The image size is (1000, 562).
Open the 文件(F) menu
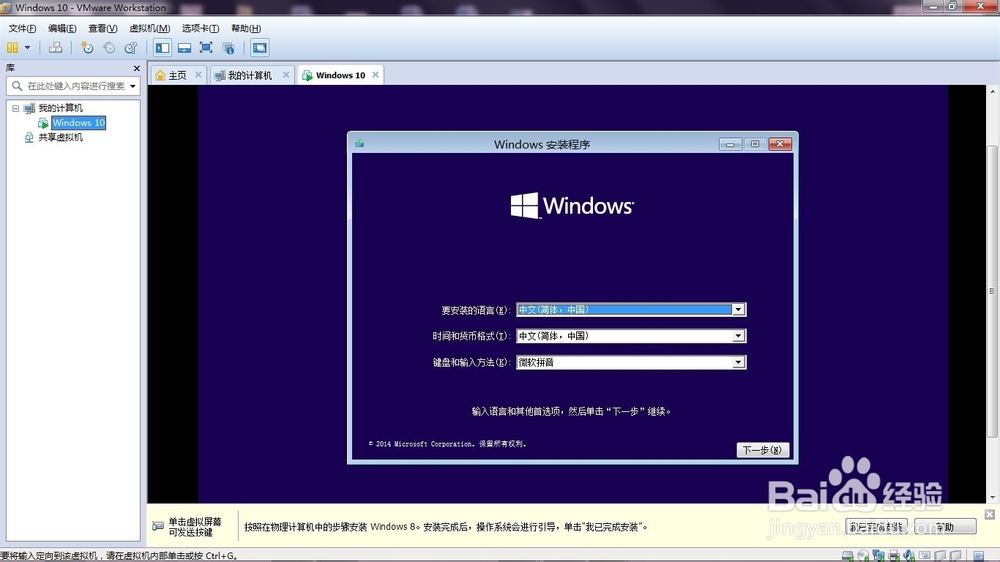click(22, 28)
